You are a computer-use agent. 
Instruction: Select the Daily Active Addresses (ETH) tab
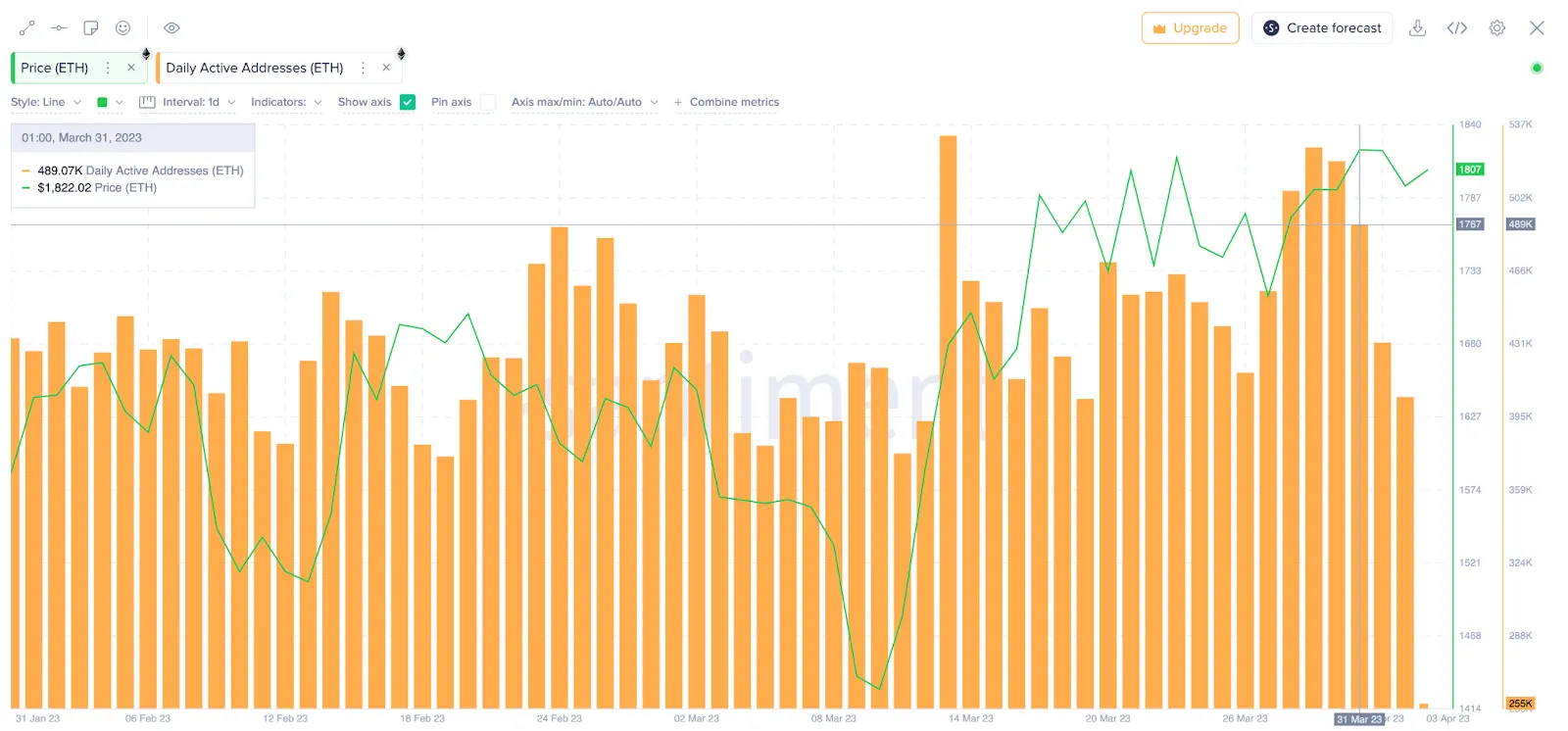255,68
